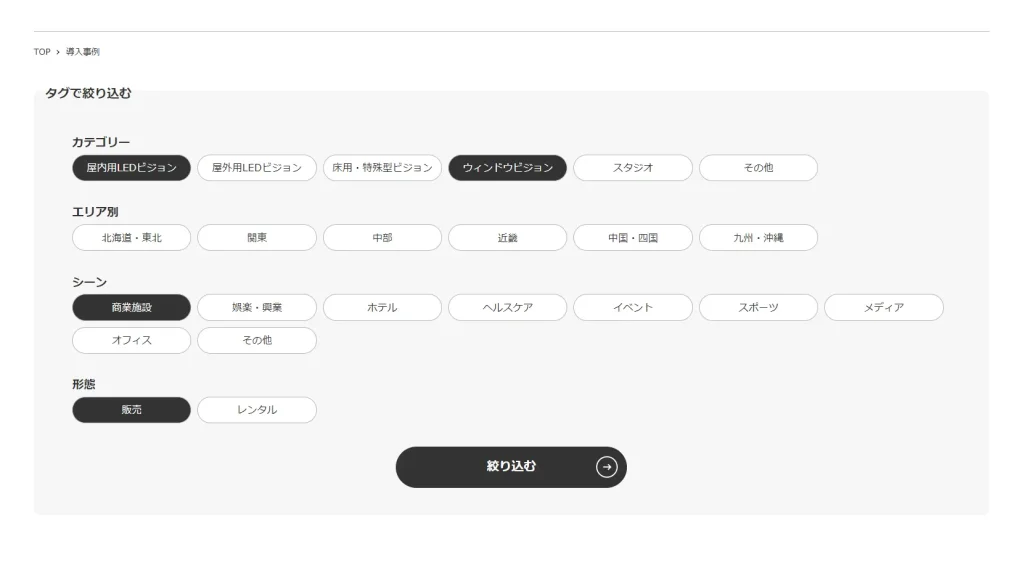
Task: Choose the イベント scene tag
Action: coord(632,308)
